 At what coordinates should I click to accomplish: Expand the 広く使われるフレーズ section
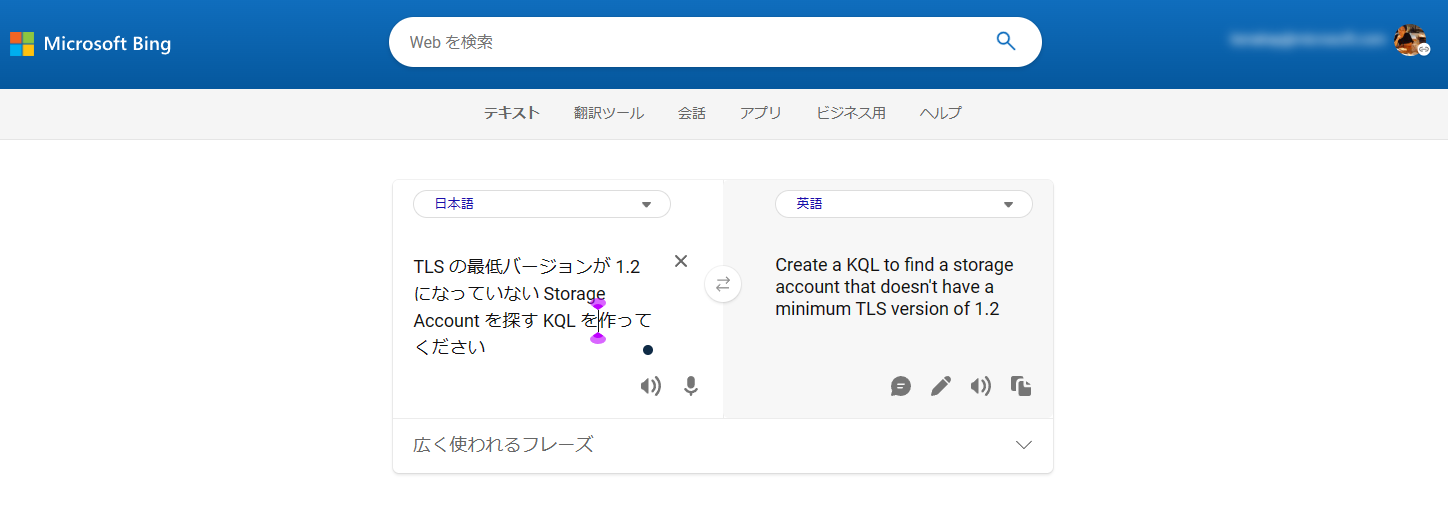[723, 445]
